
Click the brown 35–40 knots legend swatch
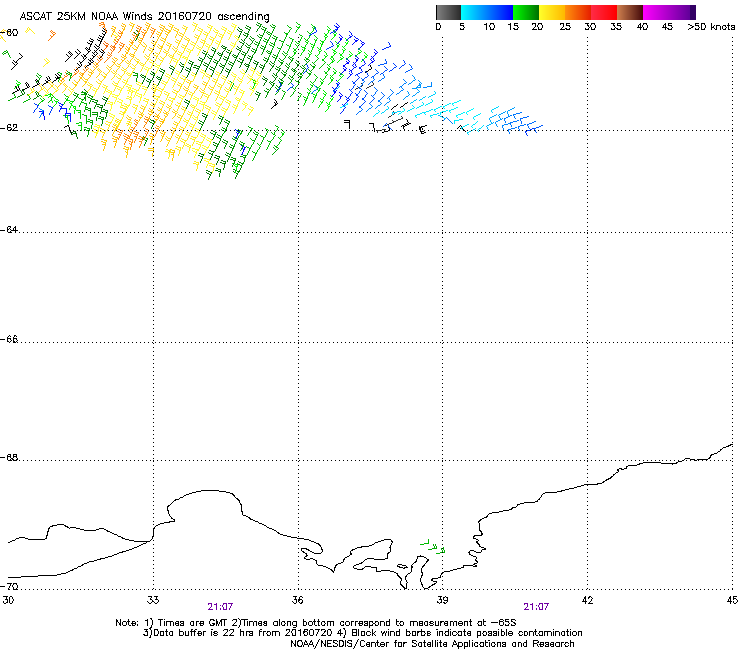click(630, 12)
